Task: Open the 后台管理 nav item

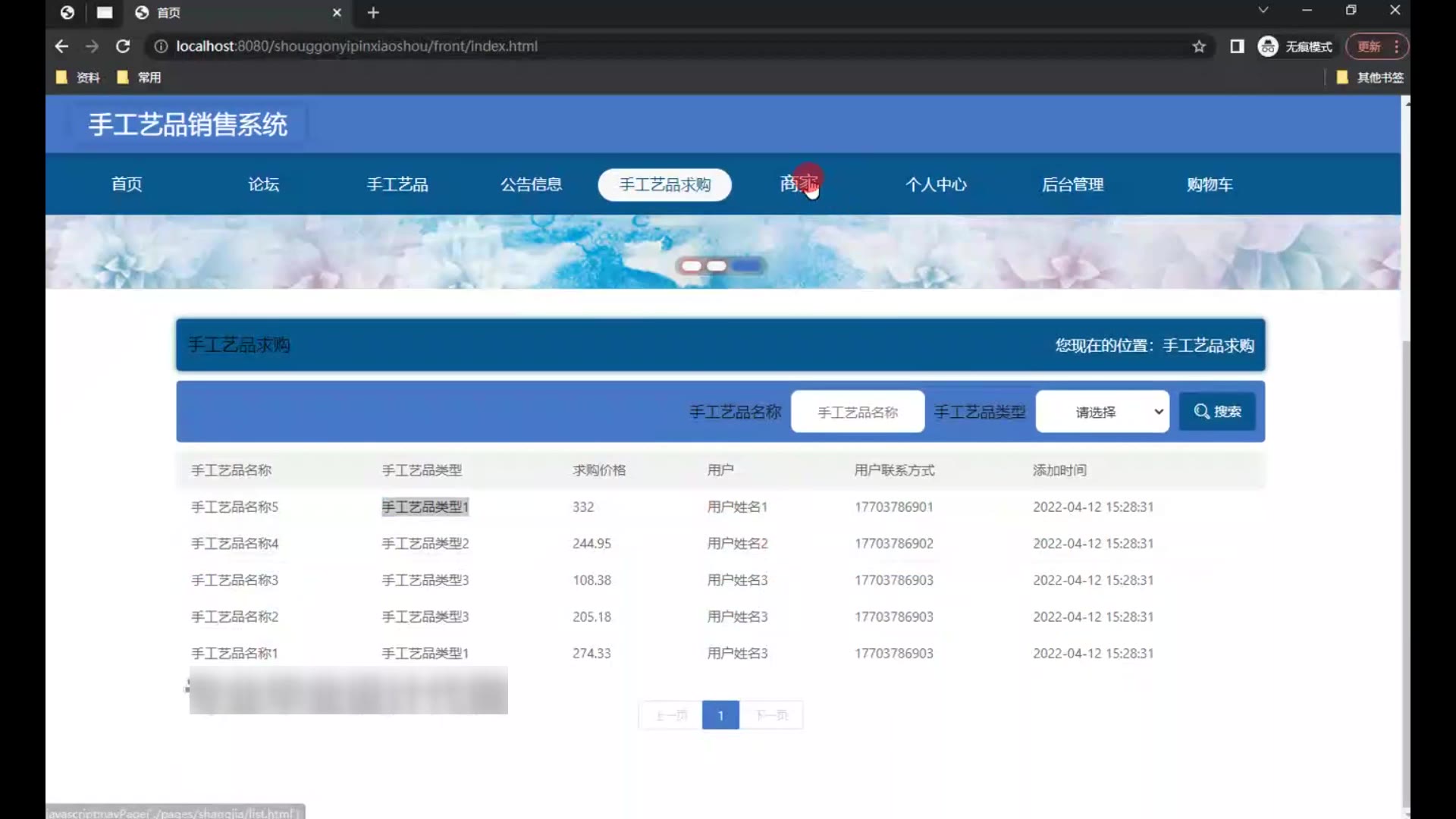Action: 1072,184
